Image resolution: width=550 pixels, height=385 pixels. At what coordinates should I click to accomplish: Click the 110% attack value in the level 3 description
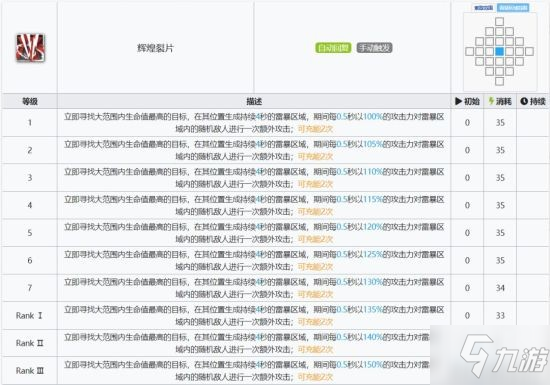pos(372,171)
